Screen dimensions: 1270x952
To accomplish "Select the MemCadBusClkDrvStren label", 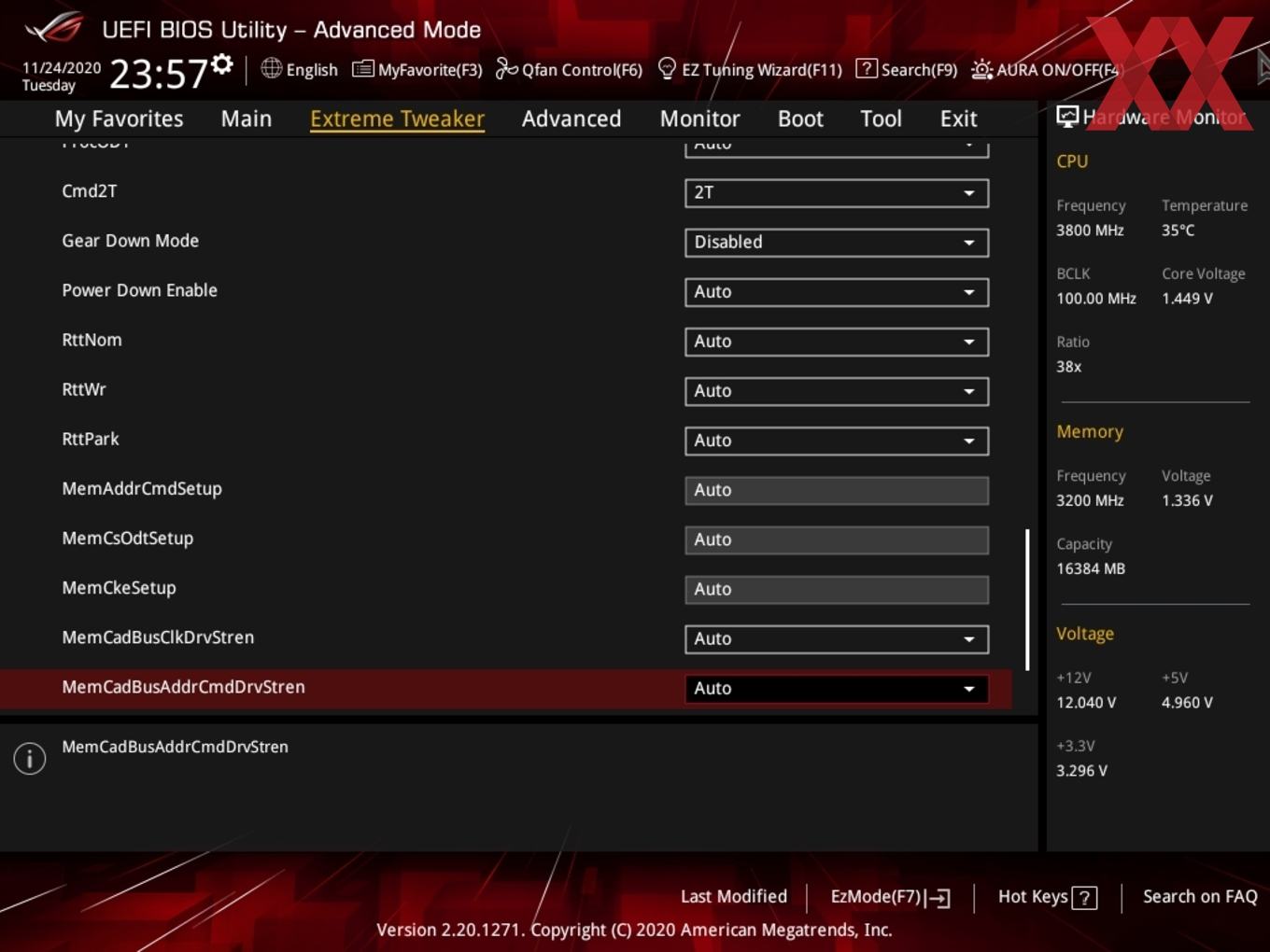I will [x=158, y=637].
